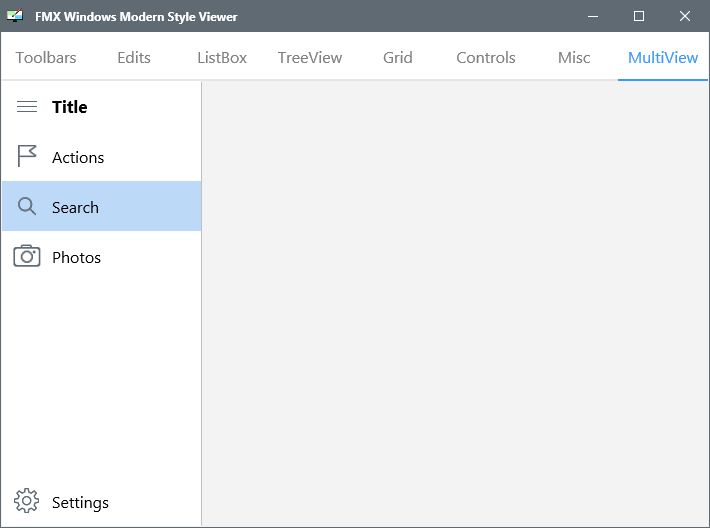Close the FMX Style Viewer window

685,16
